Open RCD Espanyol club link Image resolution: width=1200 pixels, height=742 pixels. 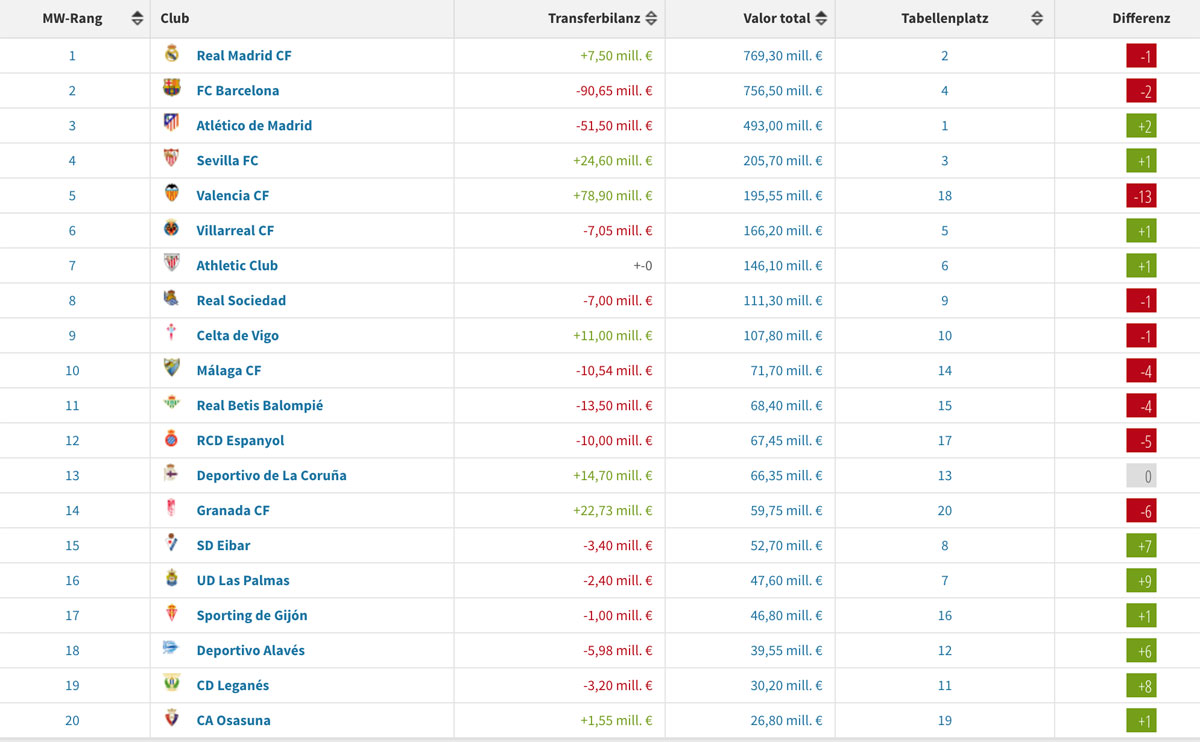click(x=240, y=440)
